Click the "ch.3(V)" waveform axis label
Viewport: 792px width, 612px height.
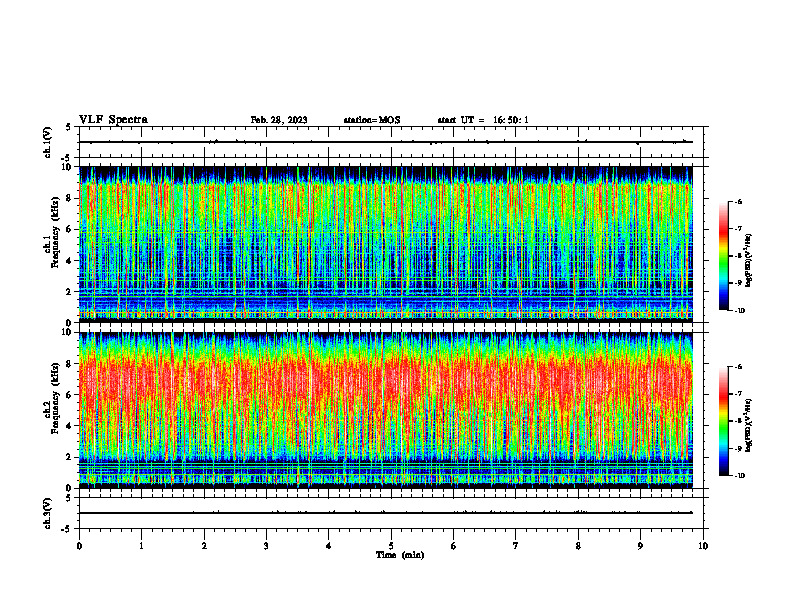[x=48, y=513]
